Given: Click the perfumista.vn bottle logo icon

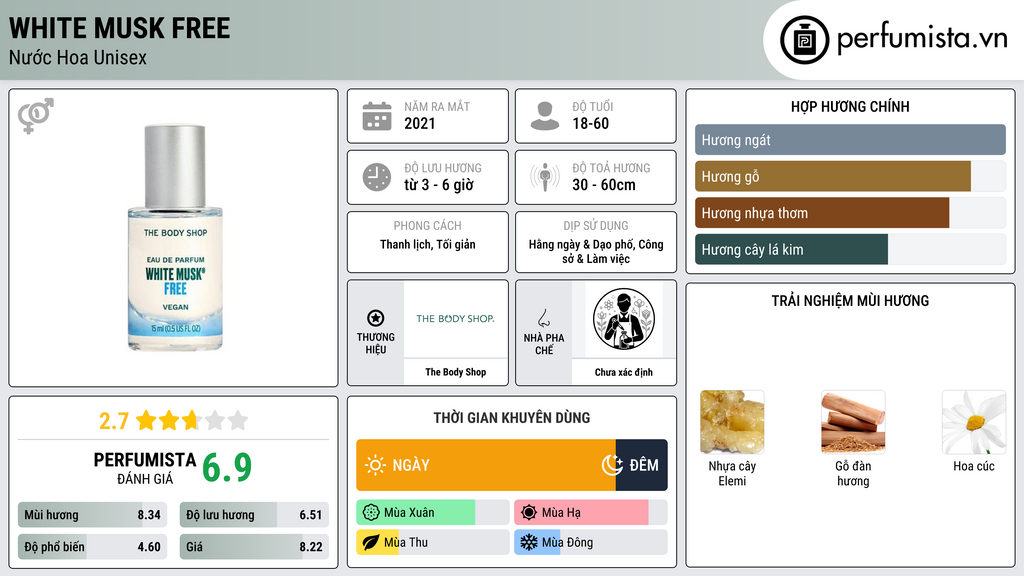Looking at the screenshot, I should click(804, 40).
